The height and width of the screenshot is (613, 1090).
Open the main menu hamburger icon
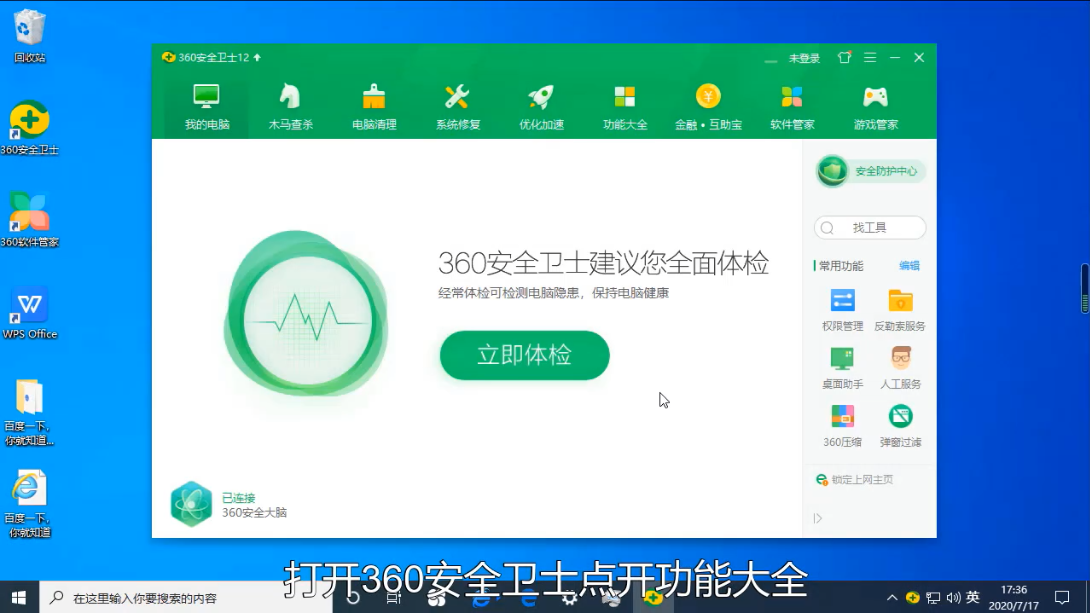[870, 58]
